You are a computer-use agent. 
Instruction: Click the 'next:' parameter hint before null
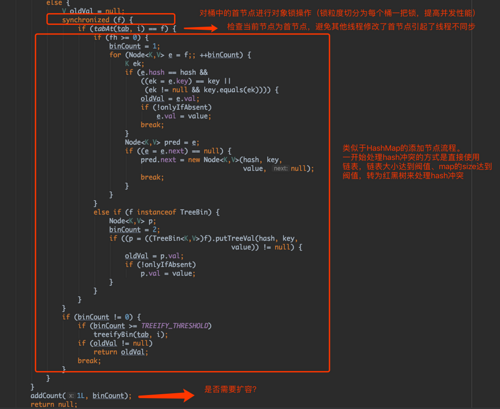point(280,168)
